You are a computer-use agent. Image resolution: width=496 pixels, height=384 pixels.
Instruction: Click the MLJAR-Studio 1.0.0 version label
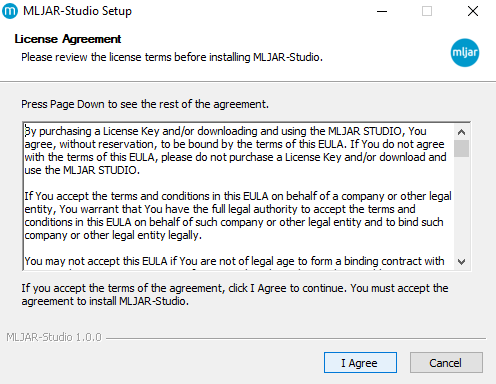(54, 337)
